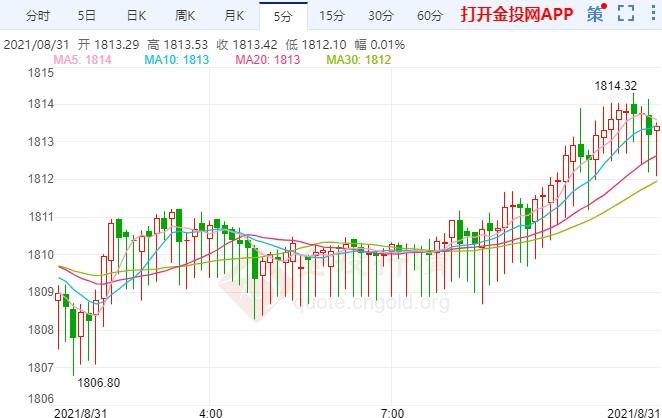The image size is (662, 418).
Task: Click the 1814.32 high price marker
Action: (616, 86)
